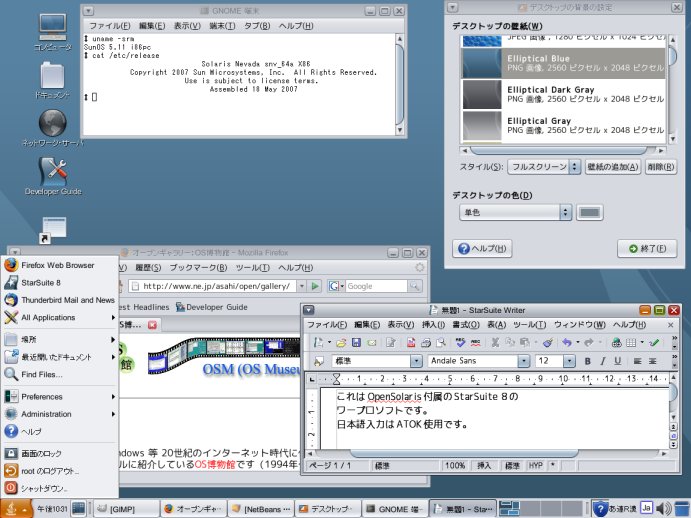Screen dimensions: 691x518
Task: Open ファイル menu in StarSuite Writer
Action: pyautogui.click(x=327, y=325)
